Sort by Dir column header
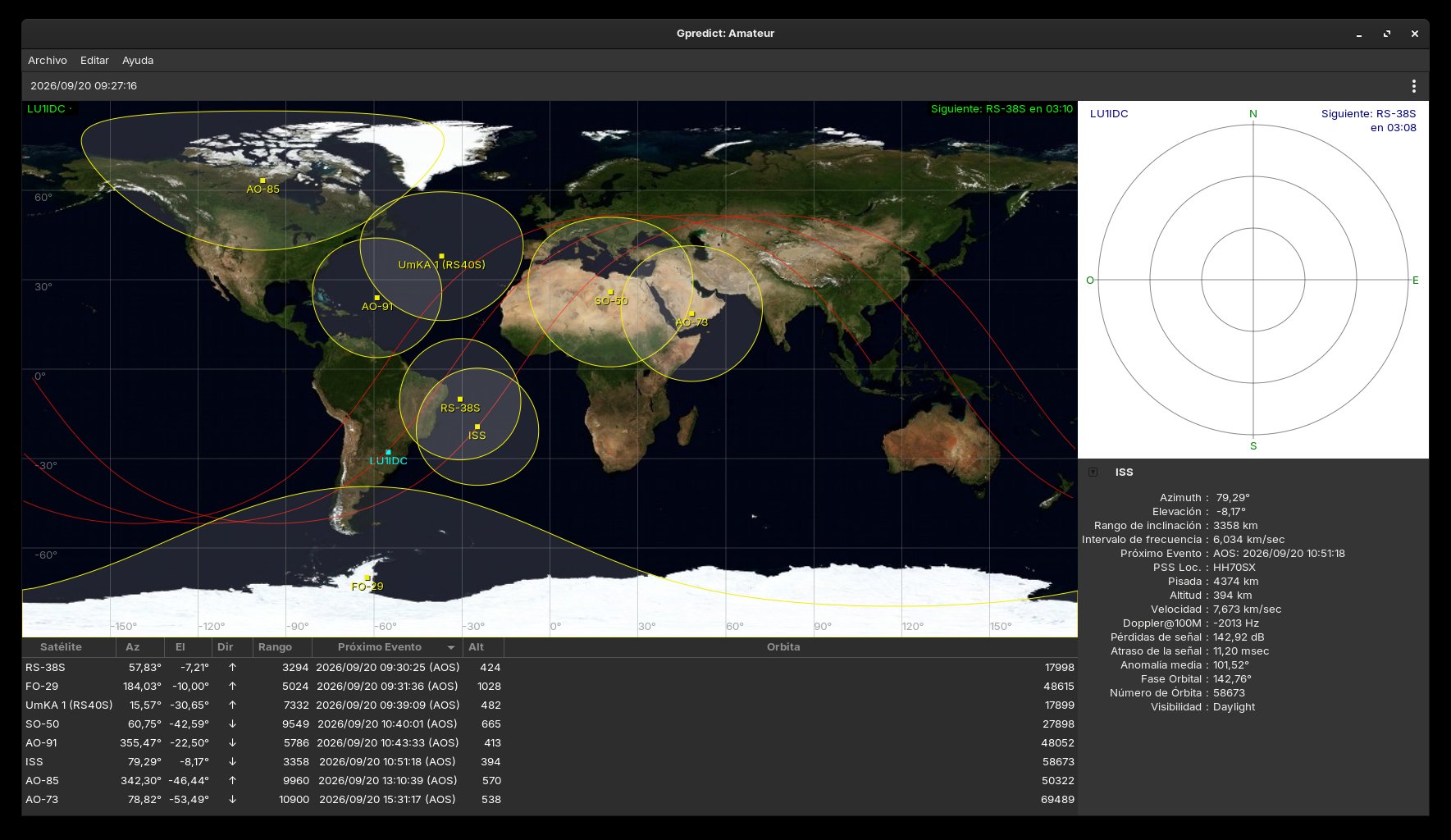 click(232, 647)
